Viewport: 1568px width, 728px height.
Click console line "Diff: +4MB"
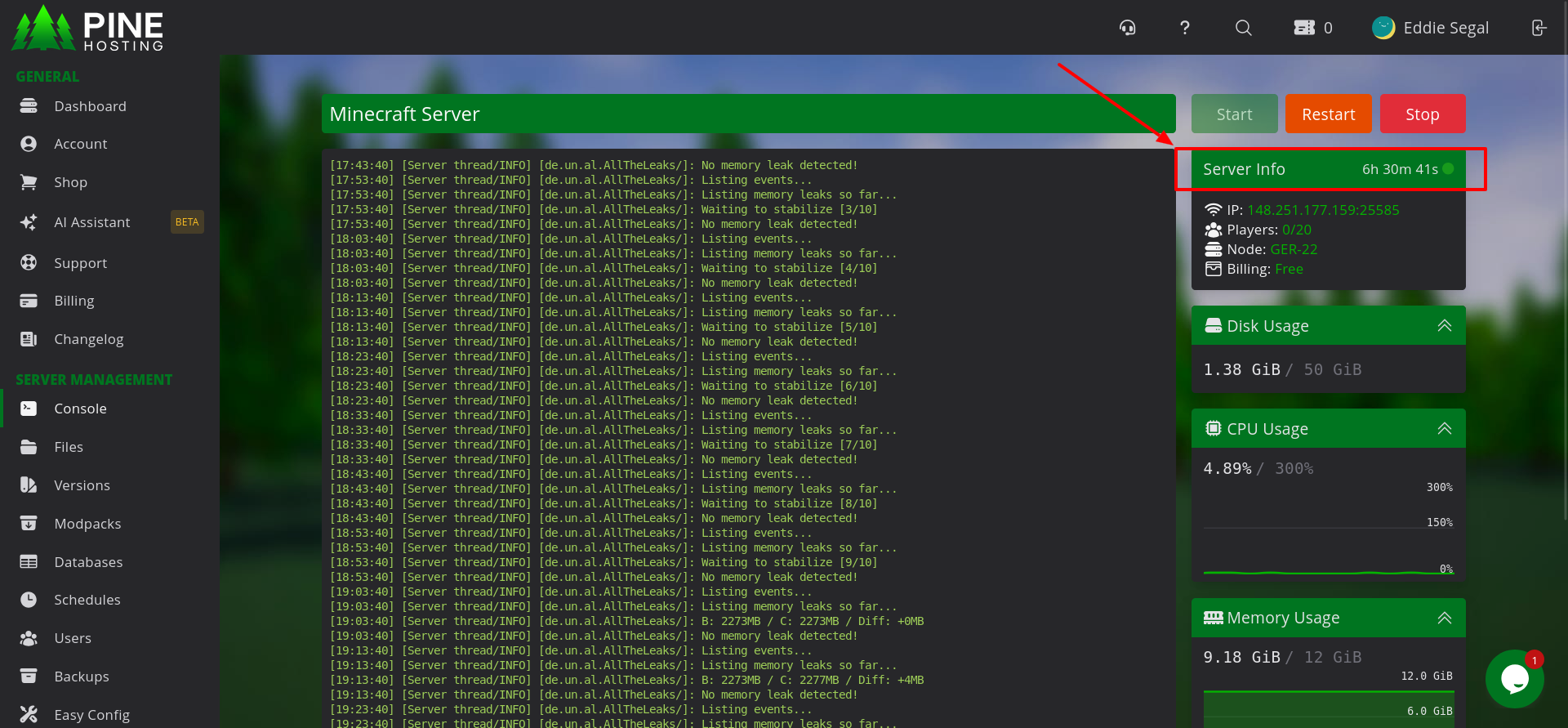point(890,680)
